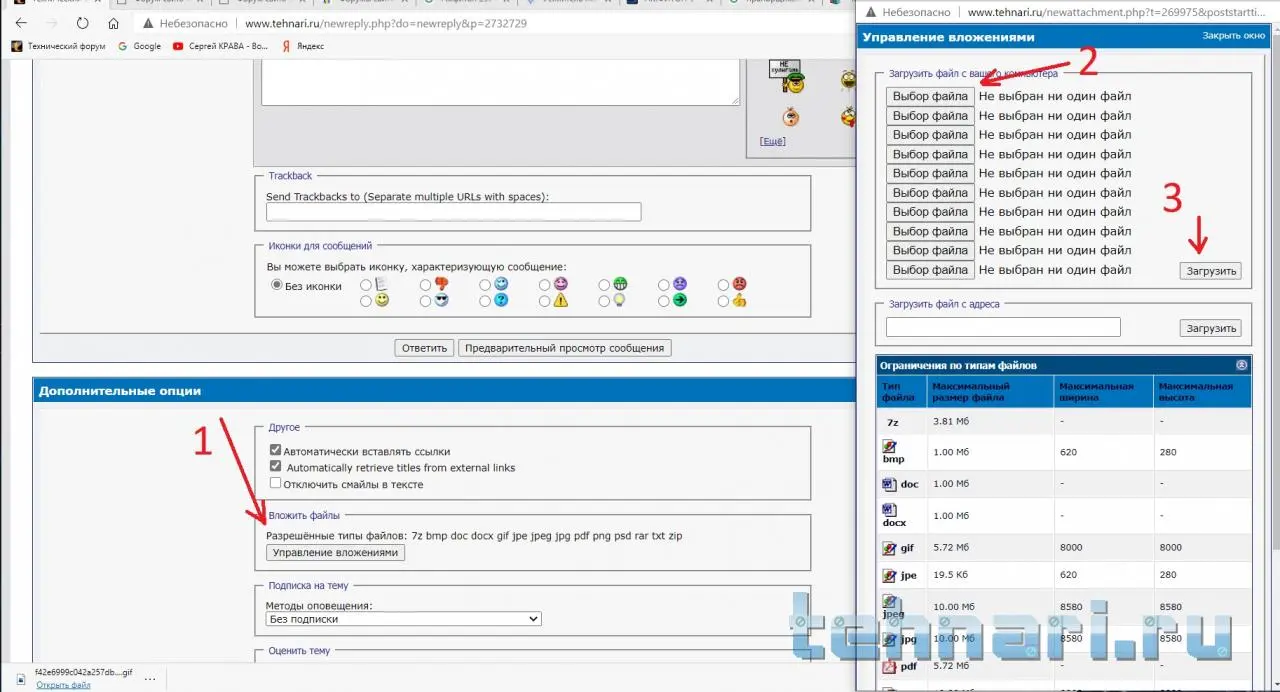Click the bmp file type icon

(x=890, y=447)
